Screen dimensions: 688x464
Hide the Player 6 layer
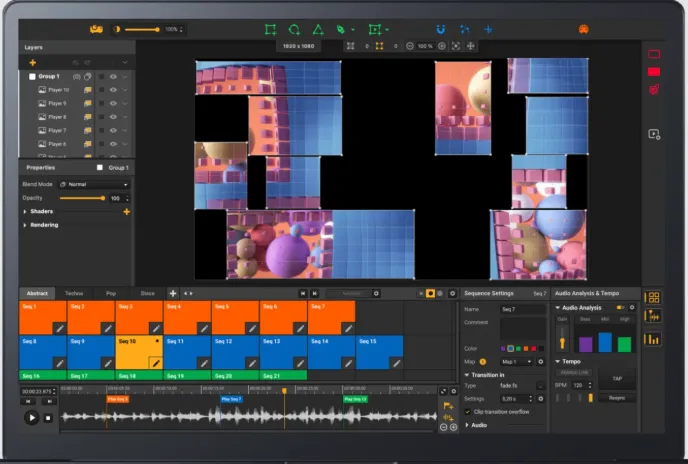[113, 144]
